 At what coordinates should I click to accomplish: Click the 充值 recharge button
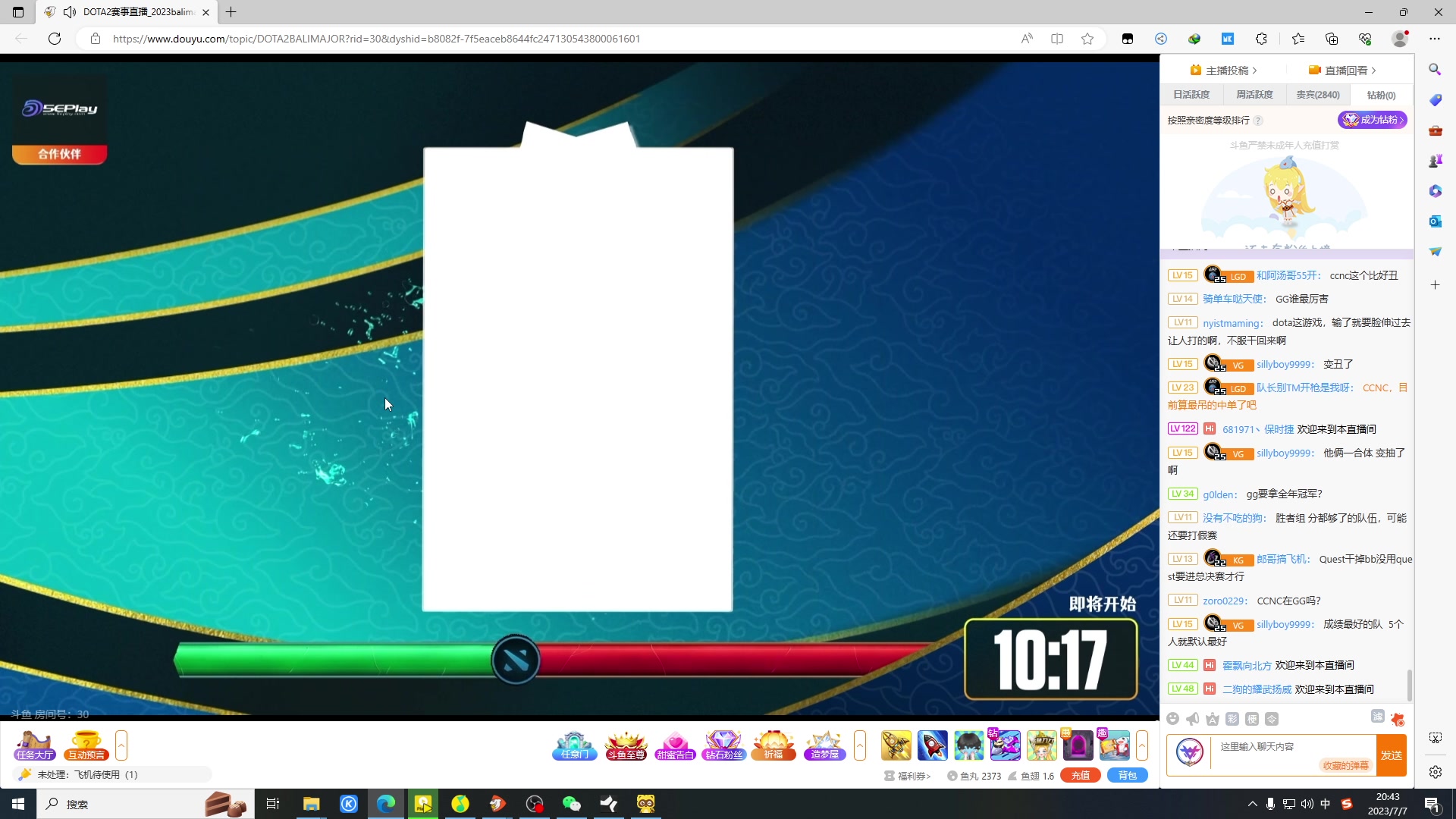click(x=1081, y=775)
